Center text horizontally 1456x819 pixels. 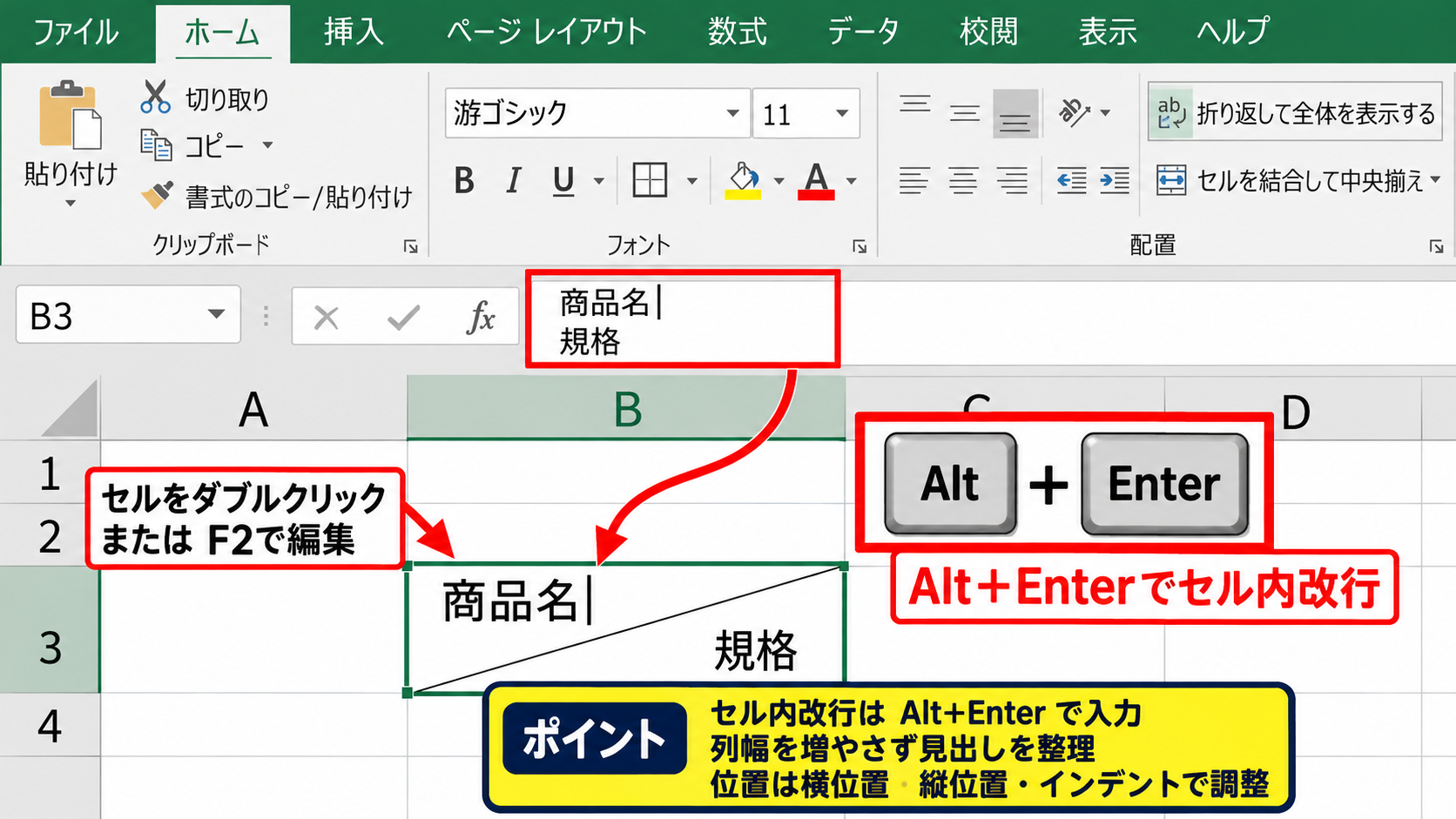coord(963,181)
